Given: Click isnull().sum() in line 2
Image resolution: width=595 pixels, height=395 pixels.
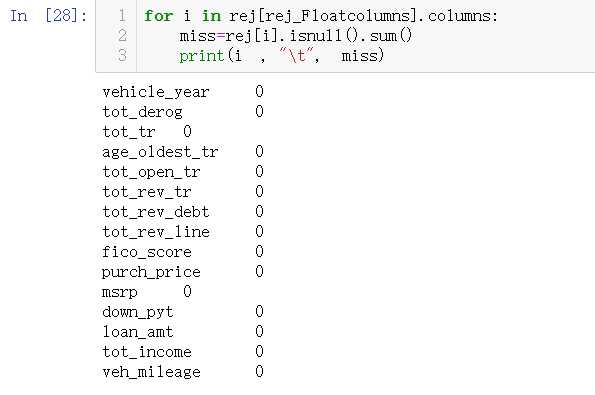Looking at the screenshot, I should pyautogui.click(x=350, y=36).
